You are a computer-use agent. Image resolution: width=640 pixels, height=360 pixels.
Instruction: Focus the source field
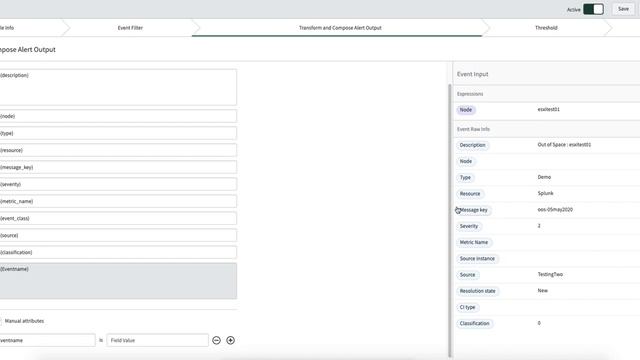click(x=118, y=235)
